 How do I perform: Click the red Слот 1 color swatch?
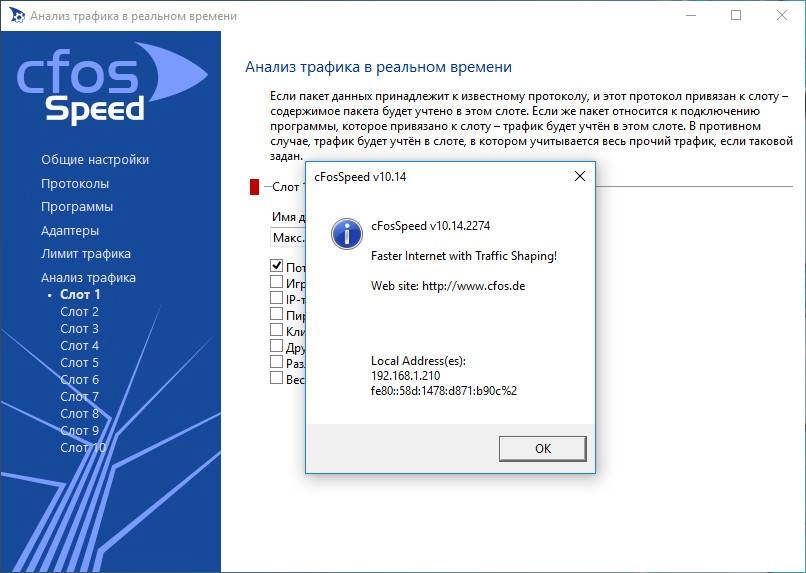254,187
